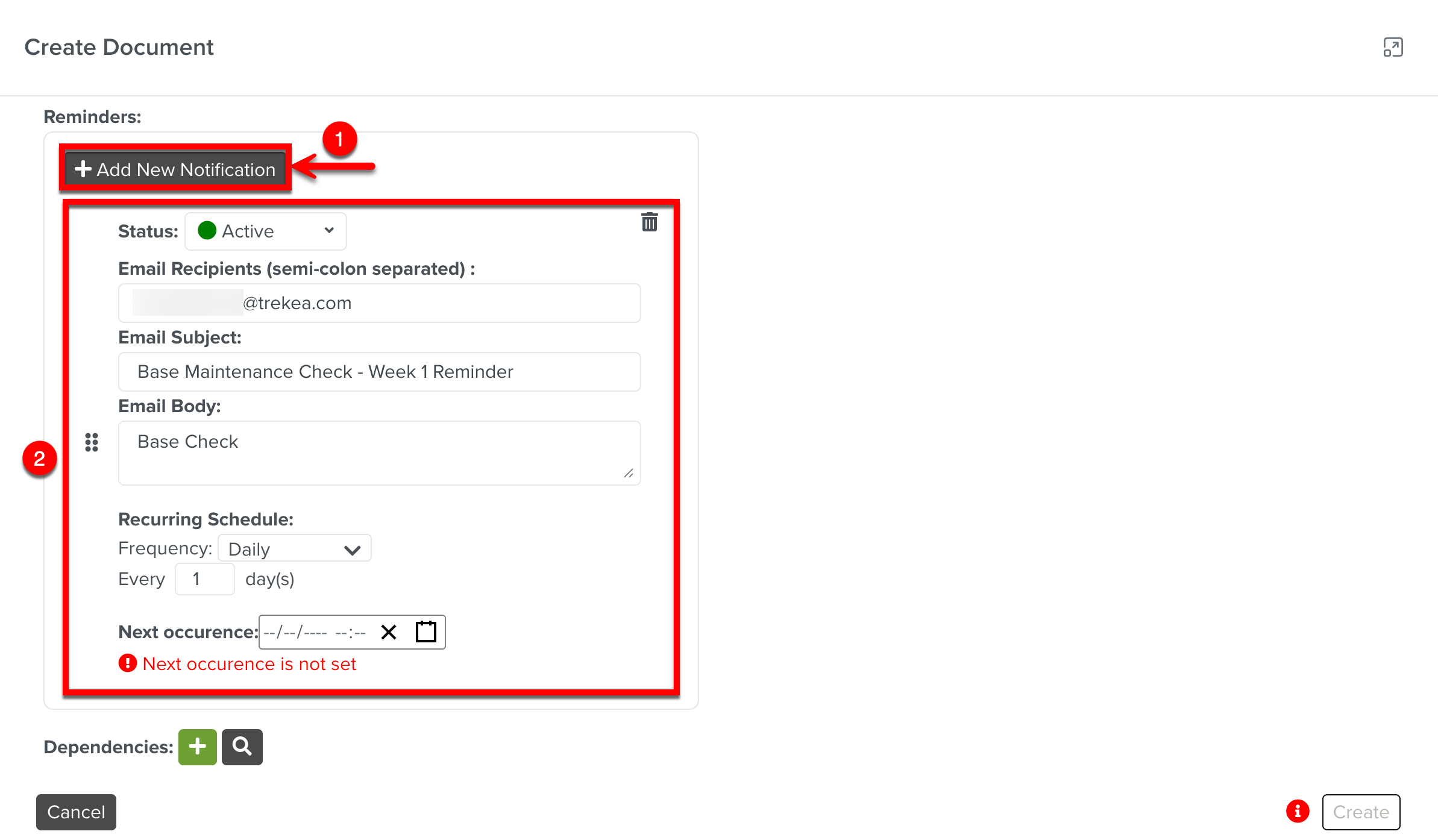Open the calendar picker for next occurrence
1438x840 pixels.
pyautogui.click(x=425, y=632)
